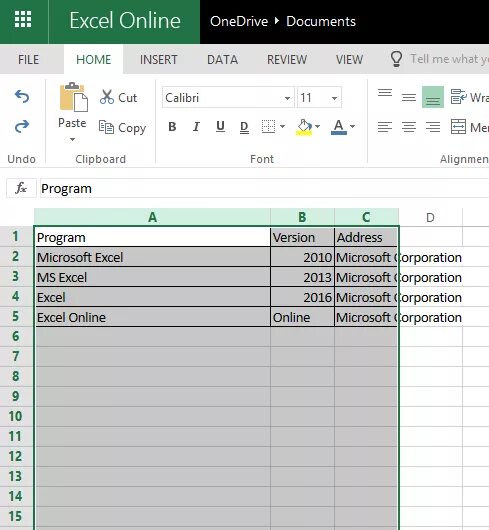The image size is (489, 530).
Task: Switch to the VIEW tab
Action: (349, 59)
